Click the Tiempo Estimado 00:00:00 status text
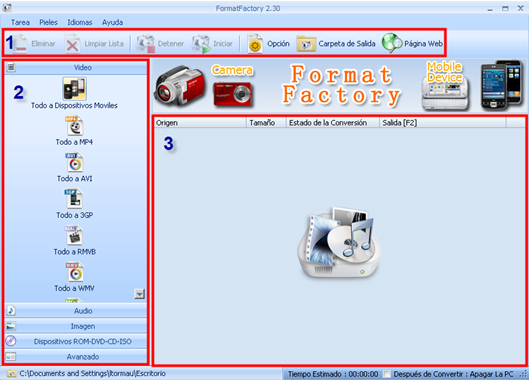 [x=333, y=374]
